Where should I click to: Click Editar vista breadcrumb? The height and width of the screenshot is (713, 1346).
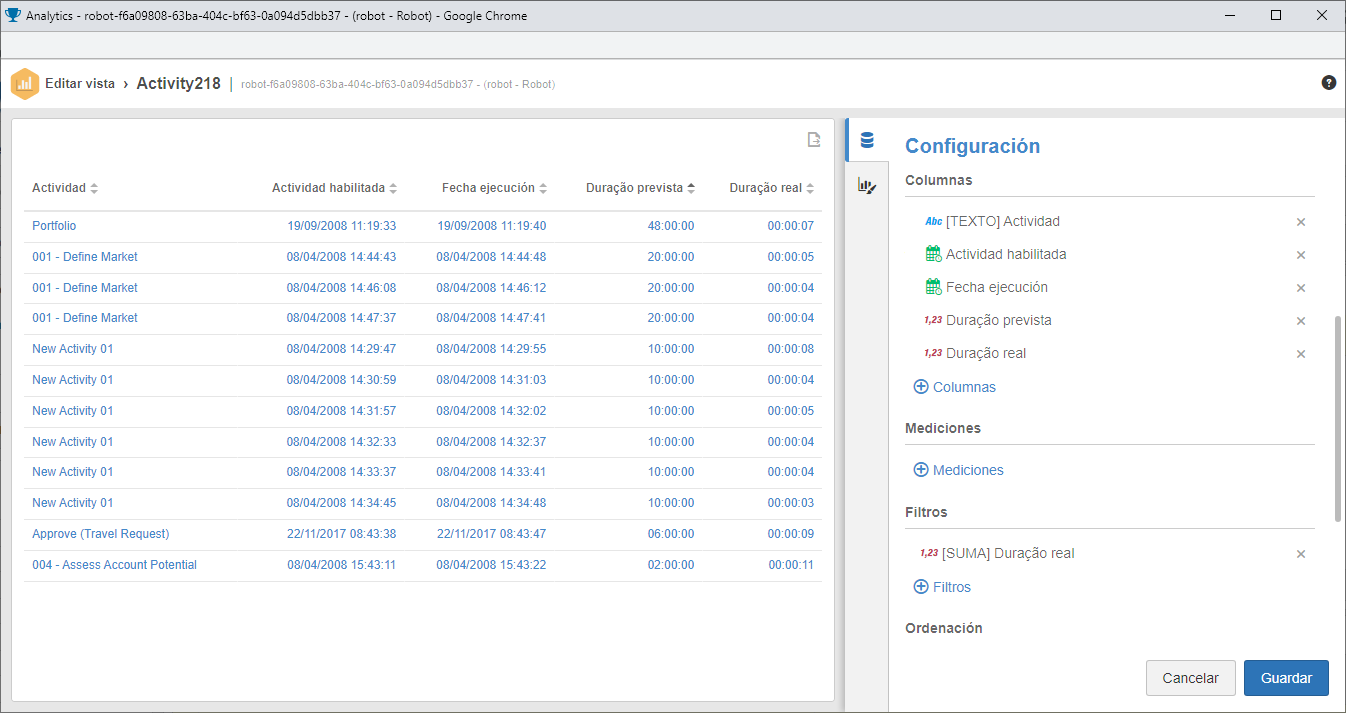coord(80,84)
